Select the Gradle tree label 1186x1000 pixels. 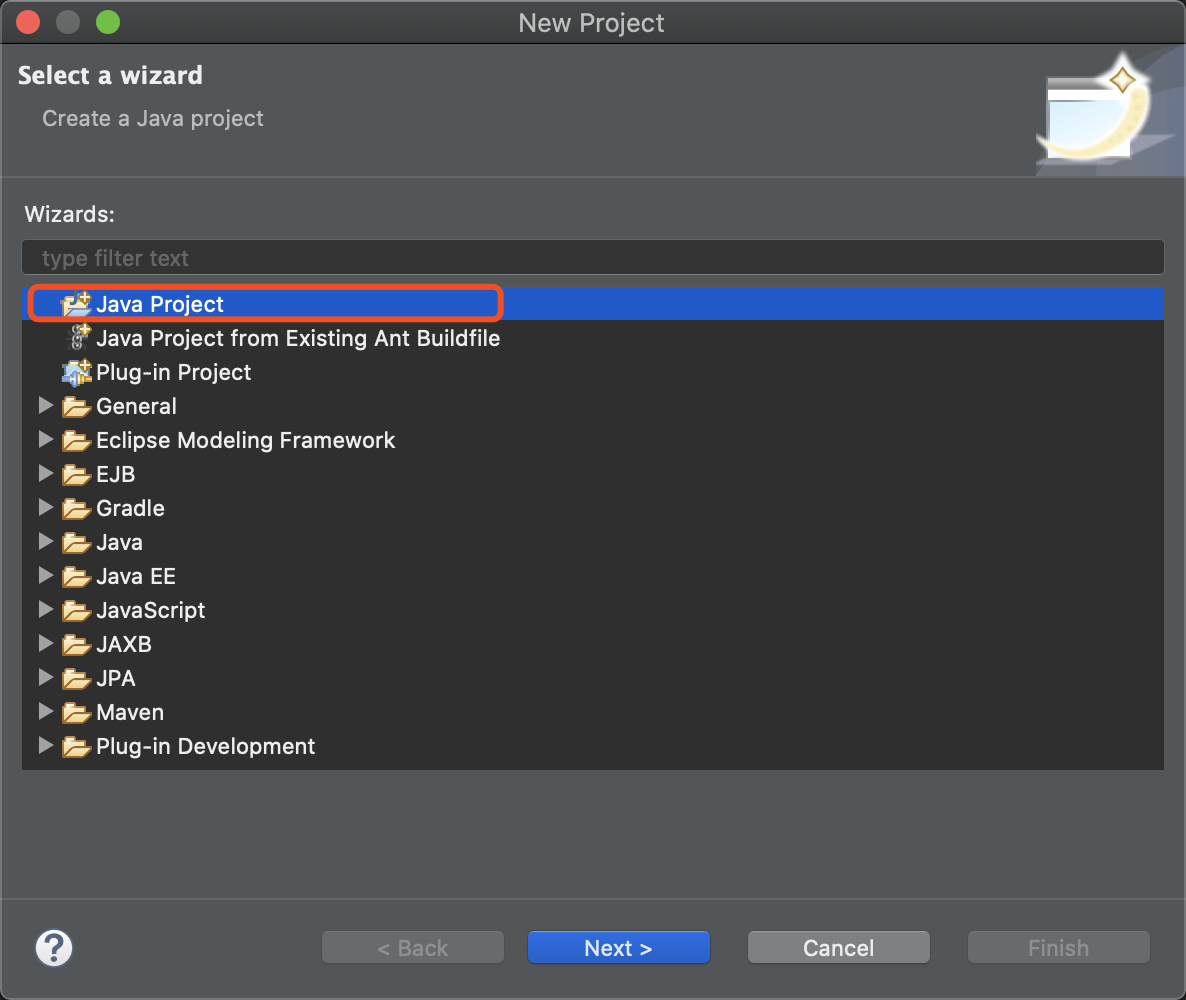click(130, 508)
